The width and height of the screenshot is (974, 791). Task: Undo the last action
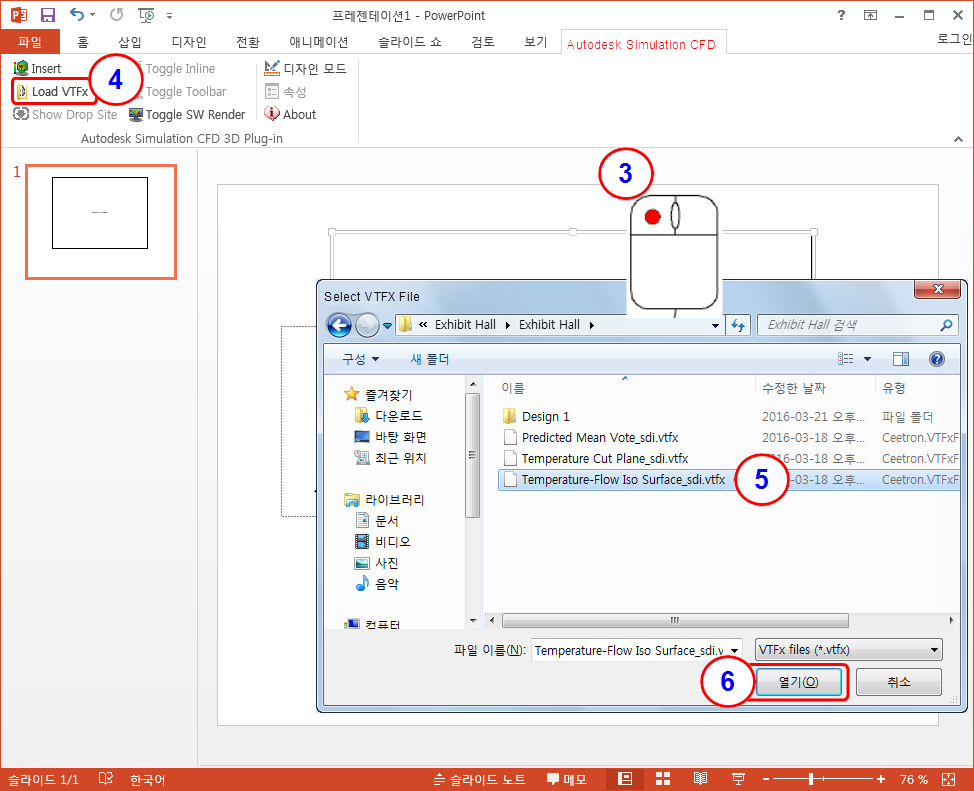76,14
